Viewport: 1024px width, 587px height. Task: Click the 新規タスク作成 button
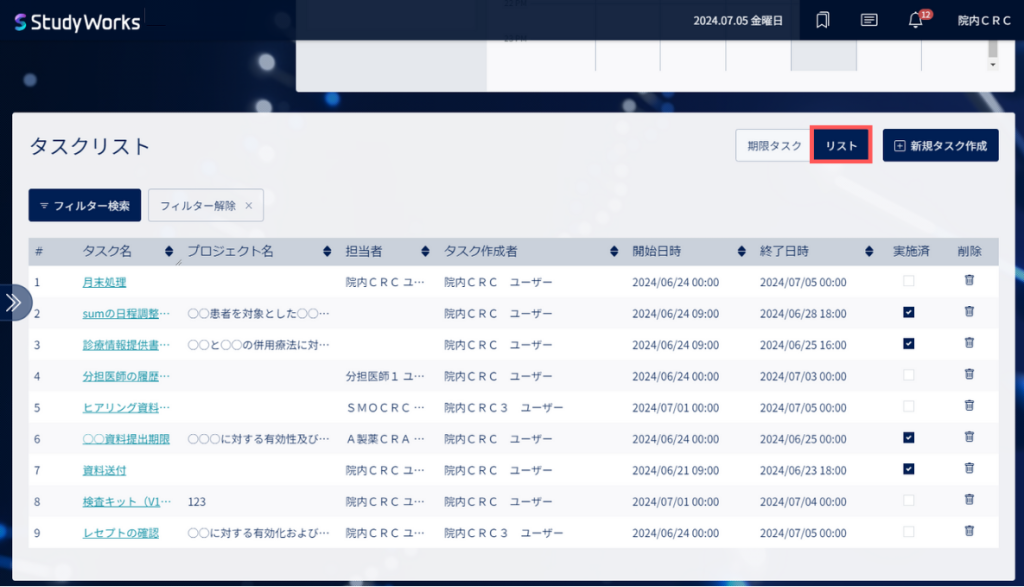pos(940,146)
